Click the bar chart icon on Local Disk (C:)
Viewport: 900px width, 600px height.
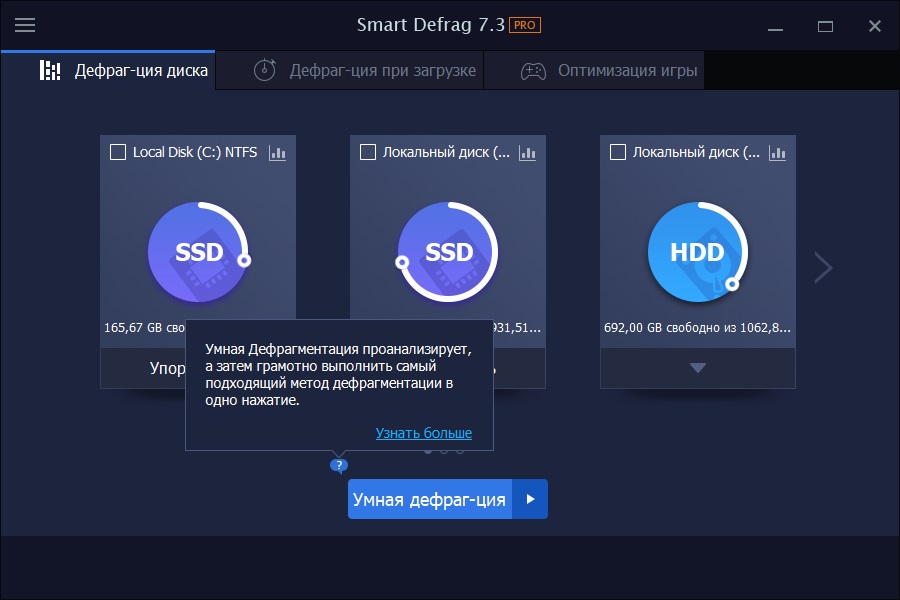point(277,153)
